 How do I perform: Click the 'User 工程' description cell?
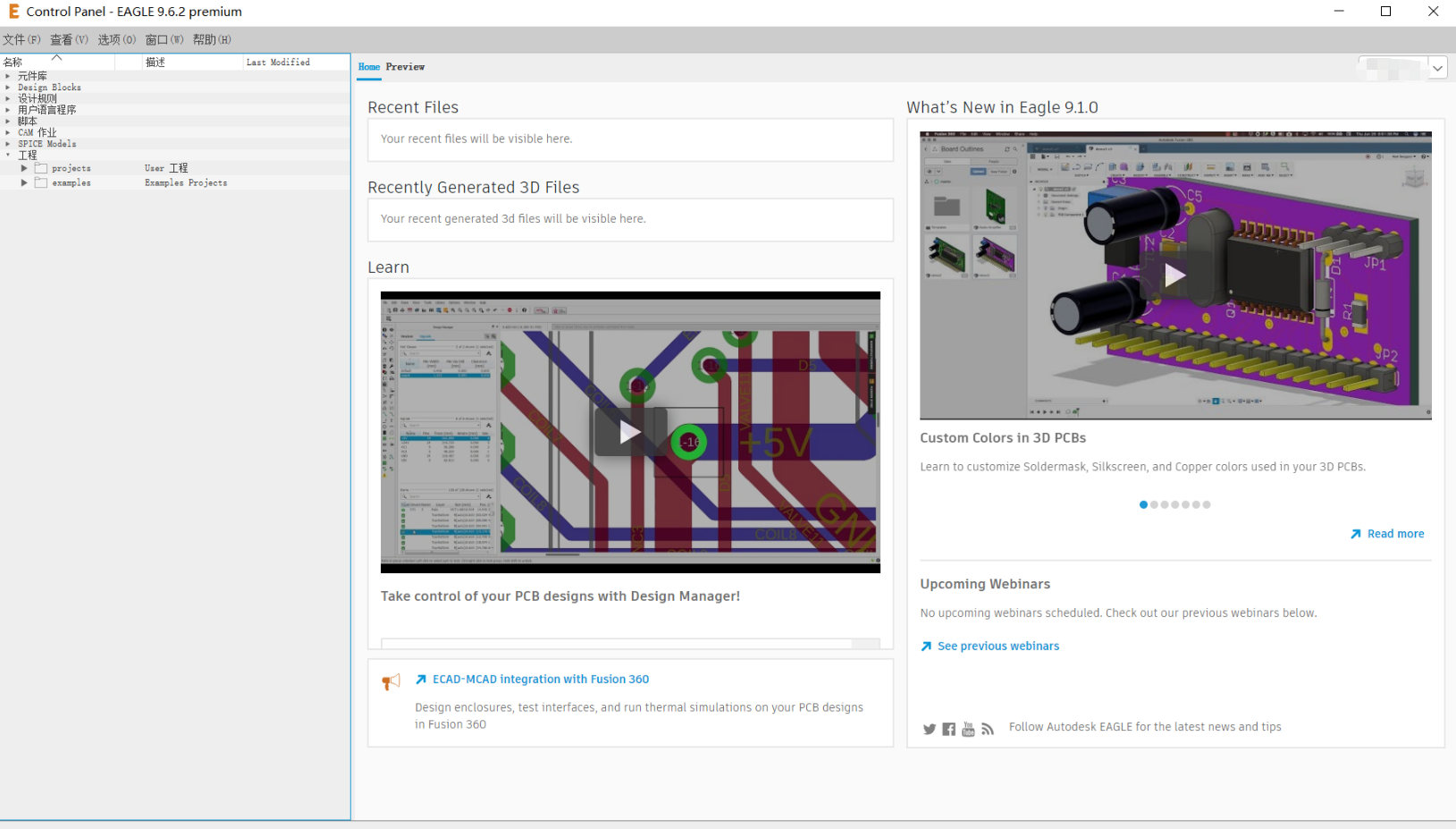(166, 168)
